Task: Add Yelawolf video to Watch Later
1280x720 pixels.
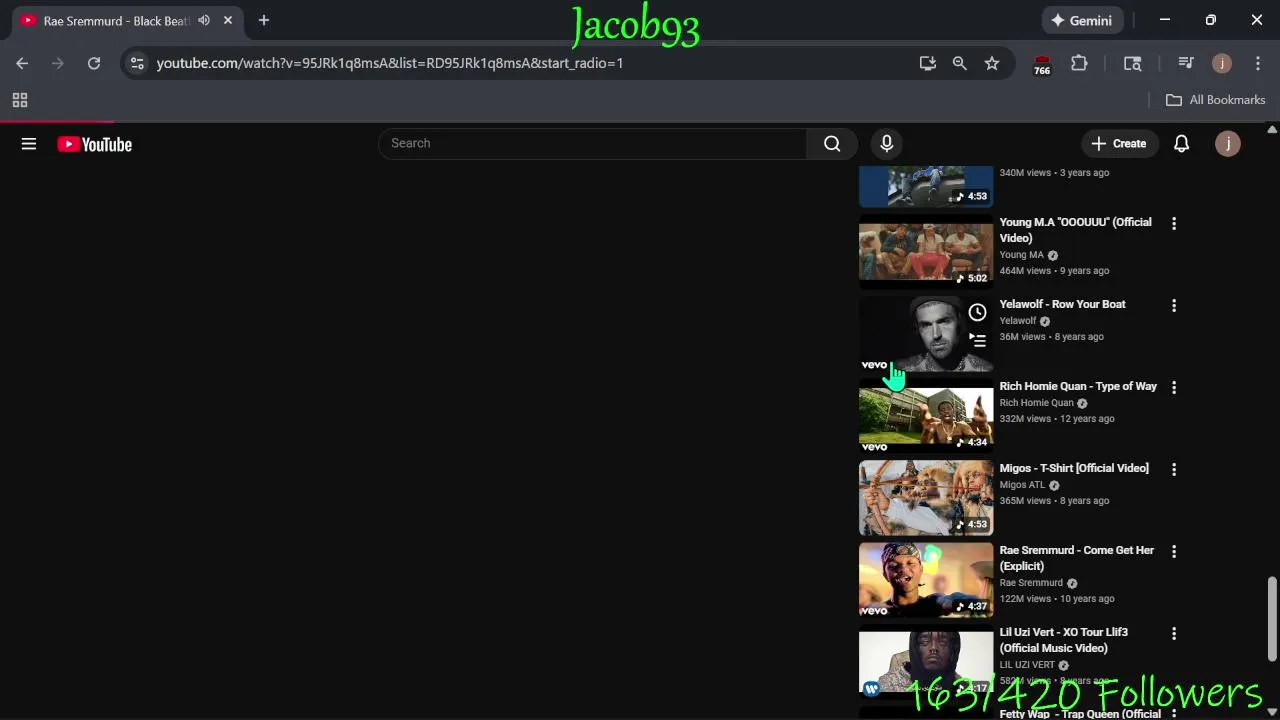Action: click(x=977, y=313)
